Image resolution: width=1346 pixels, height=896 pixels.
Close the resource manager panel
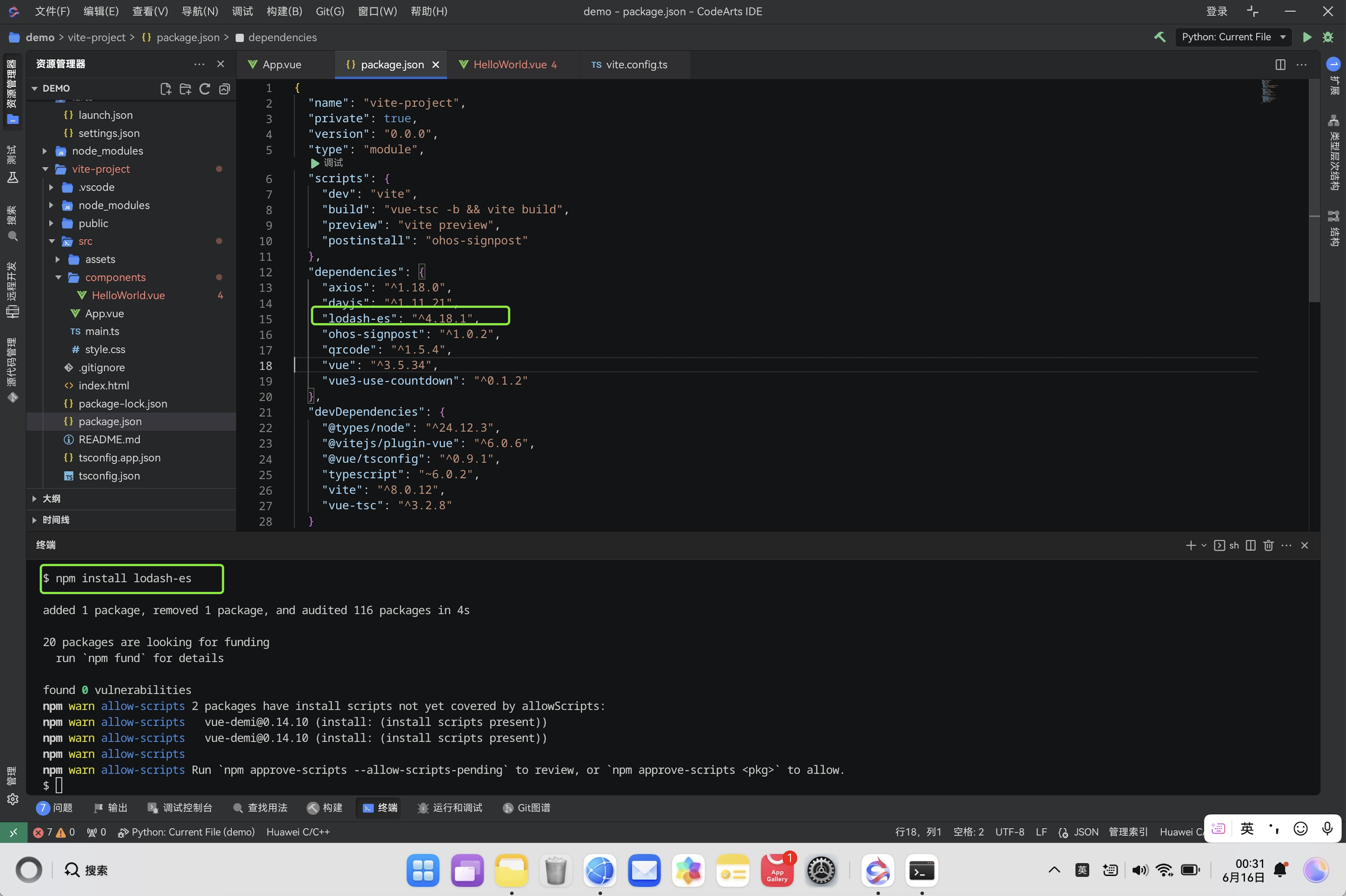220,64
